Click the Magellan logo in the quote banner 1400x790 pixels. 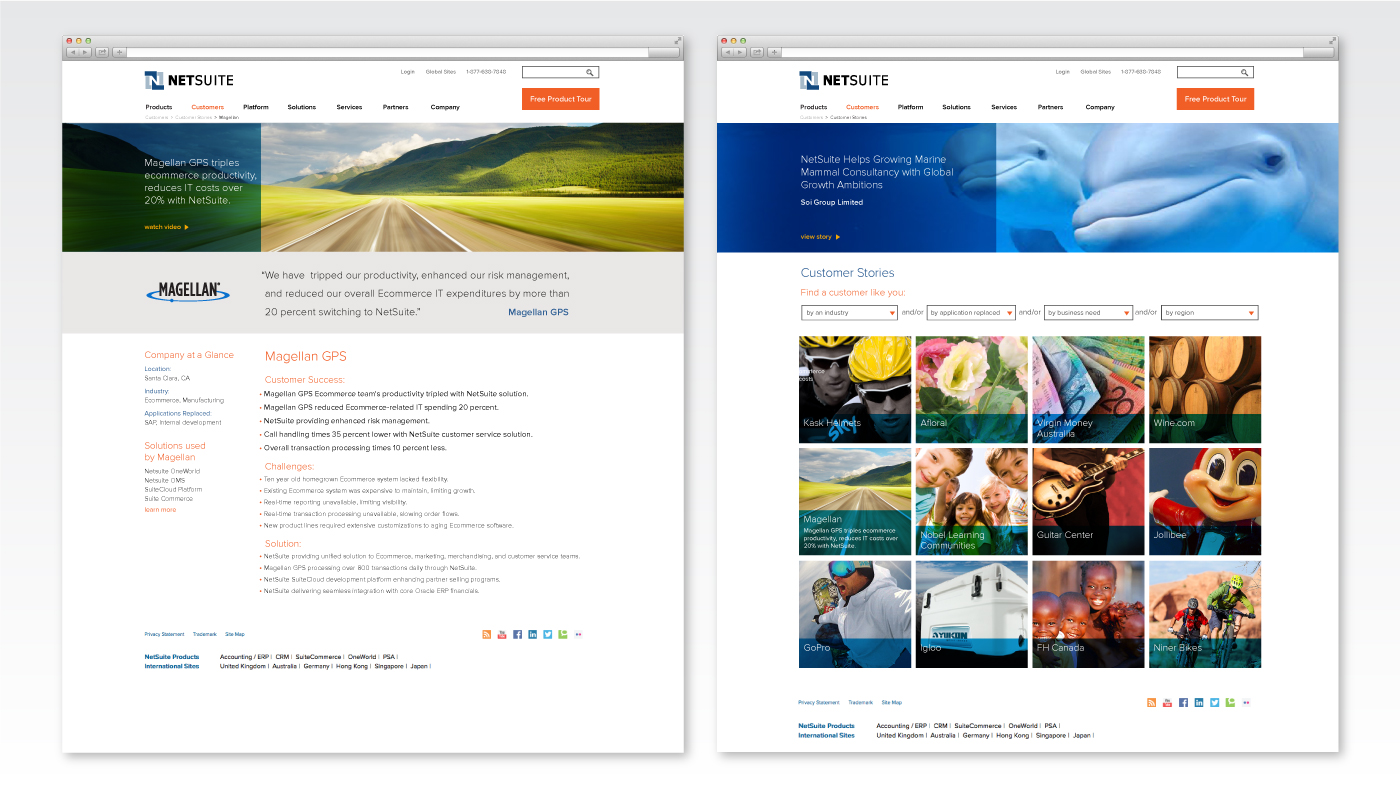coord(188,292)
